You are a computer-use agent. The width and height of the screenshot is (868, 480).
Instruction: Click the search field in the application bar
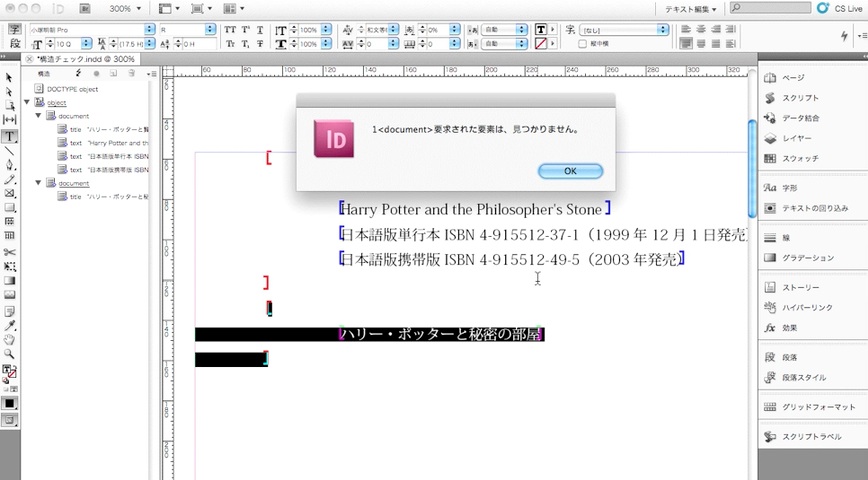pos(770,8)
